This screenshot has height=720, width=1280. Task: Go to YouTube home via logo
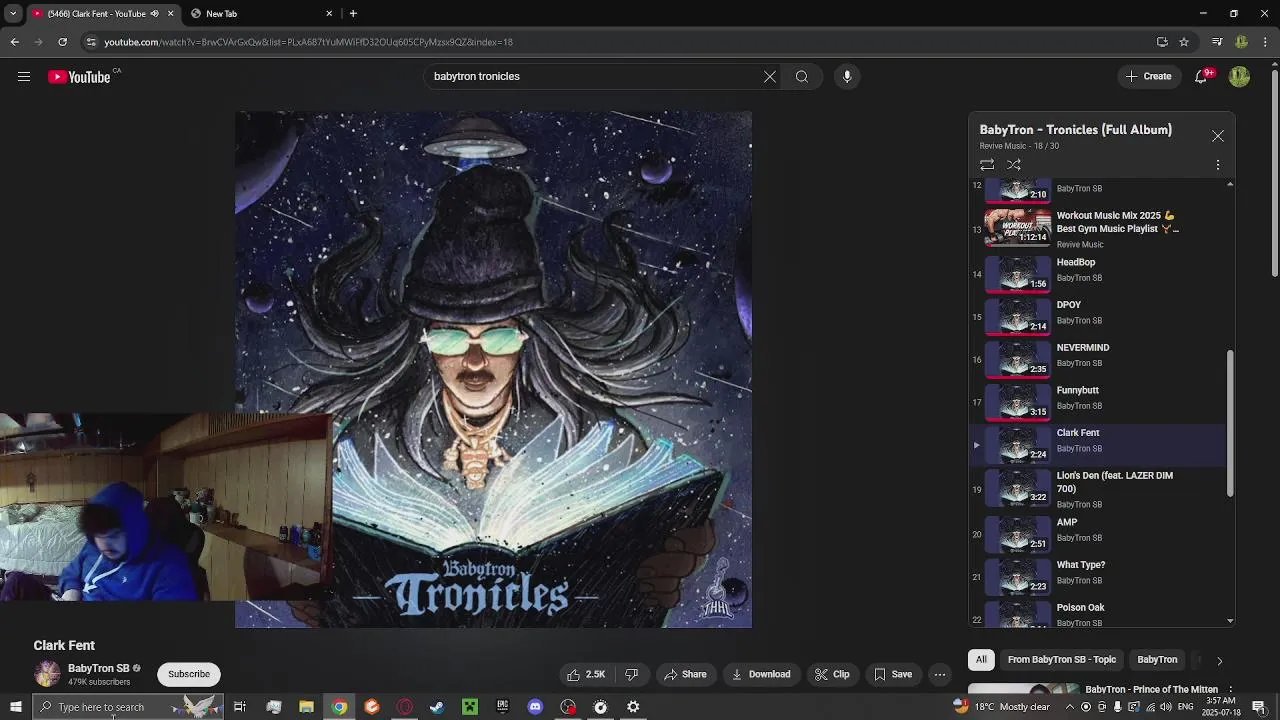[x=79, y=77]
